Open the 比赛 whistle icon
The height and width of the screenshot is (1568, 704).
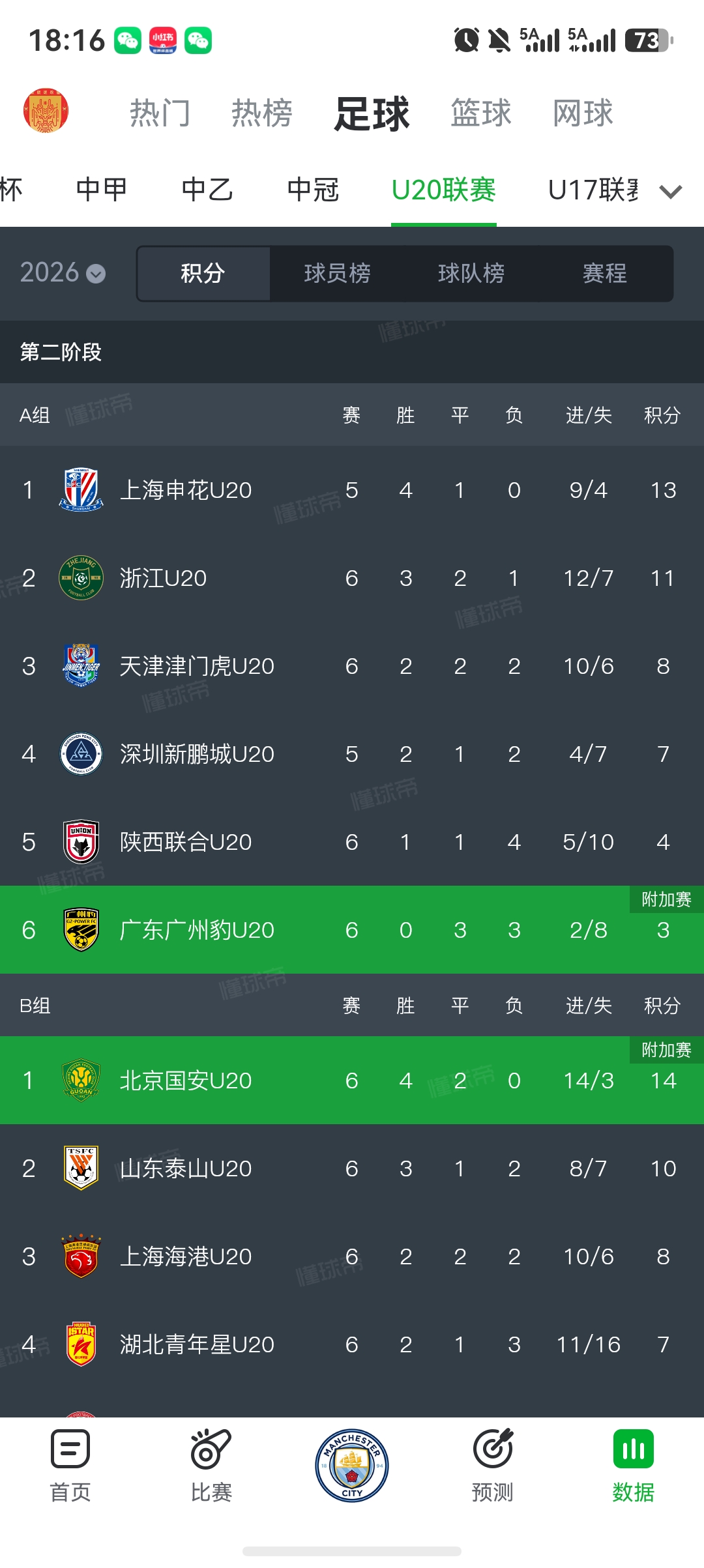tap(211, 1449)
